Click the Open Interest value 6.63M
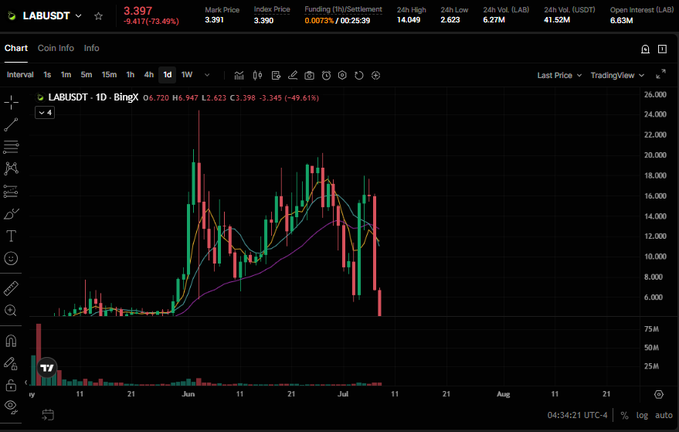Screen dimensions: 679x432 click(621, 20)
